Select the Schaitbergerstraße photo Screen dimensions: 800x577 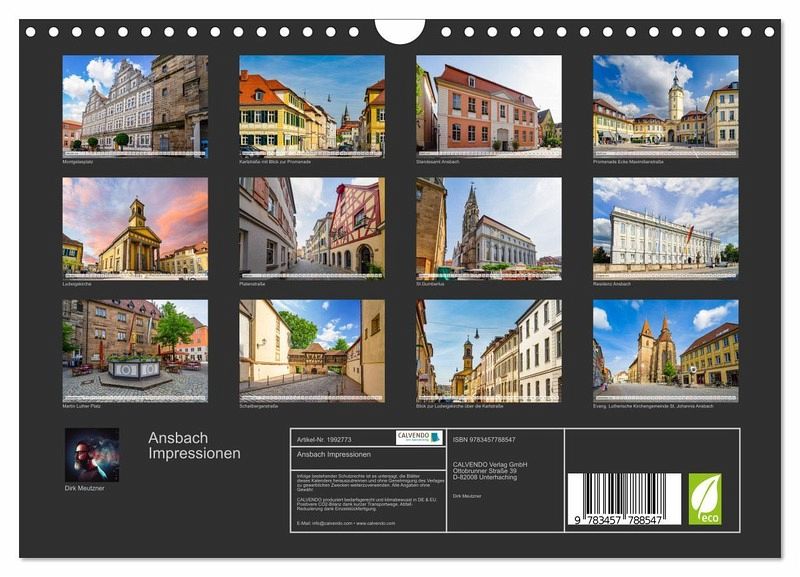click(312, 348)
